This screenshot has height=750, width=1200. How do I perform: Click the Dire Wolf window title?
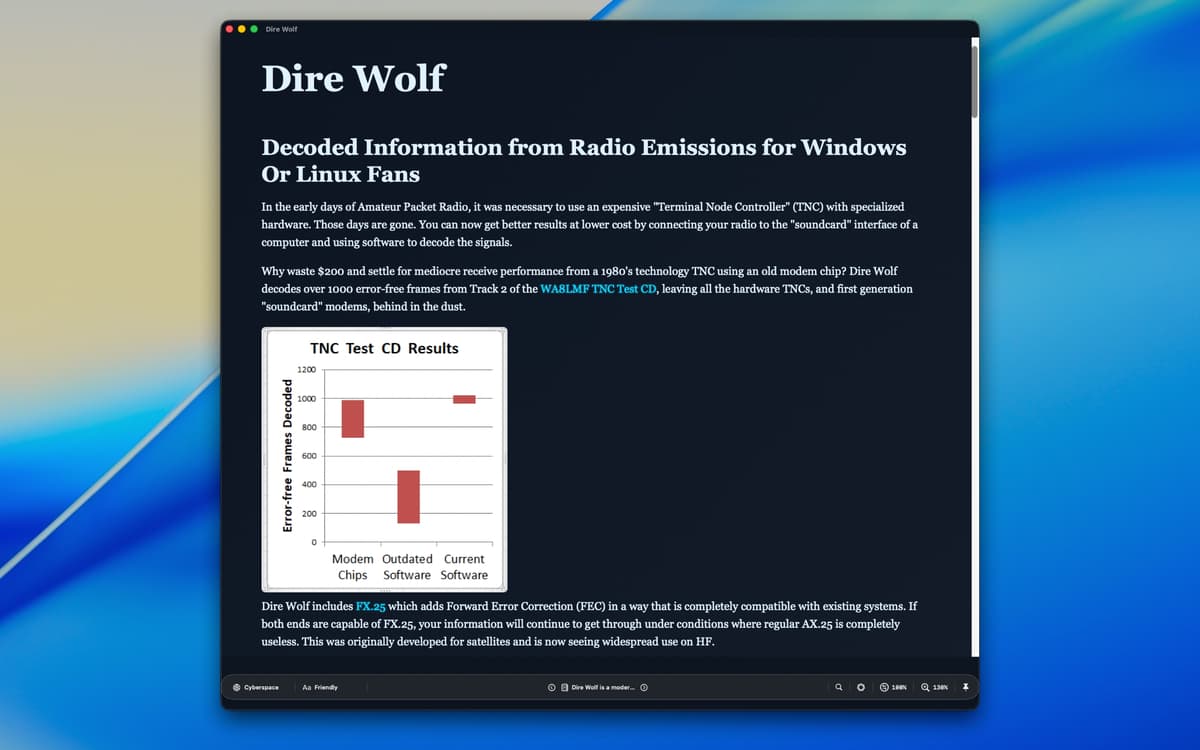point(281,29)
